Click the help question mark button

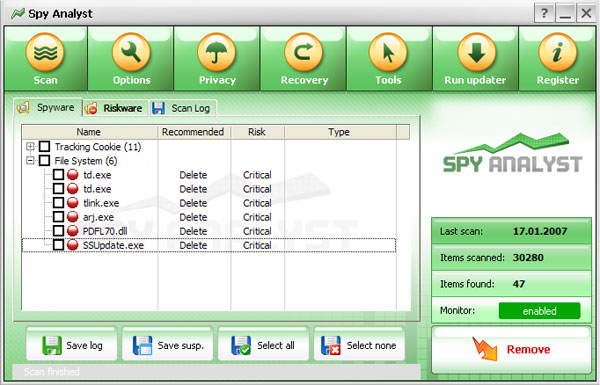click(544, 14)
